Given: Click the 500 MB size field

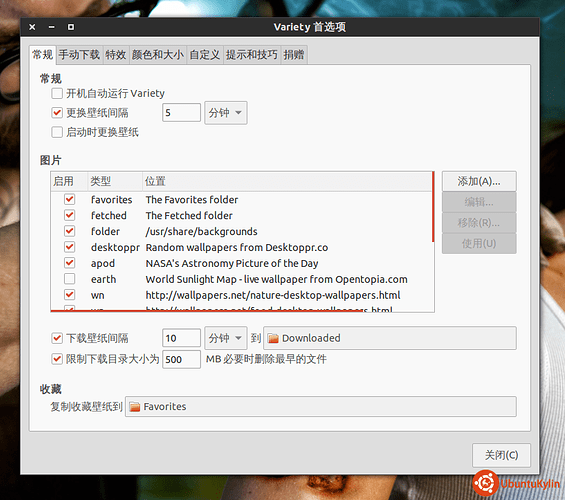Looking at the screenshot, I should [181, 359].
